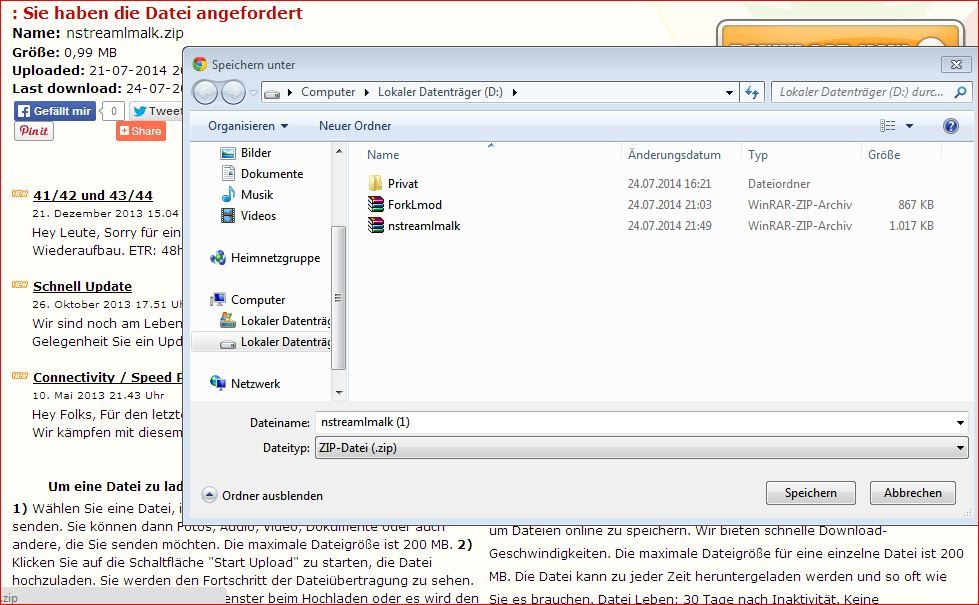The height and width of the screenshot is (605, 979).
Task: Change the view using the view icon
Action: 887,126
